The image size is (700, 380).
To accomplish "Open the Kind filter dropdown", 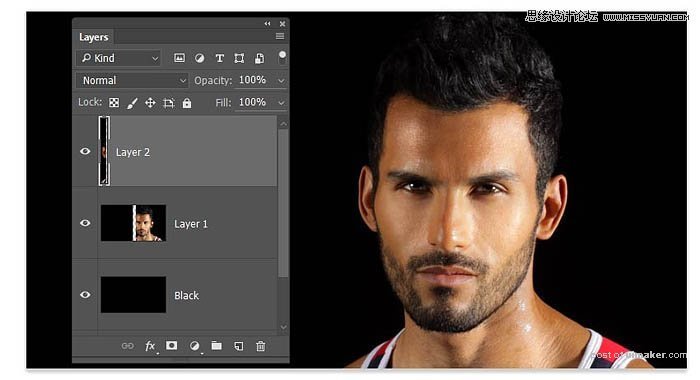I will [x=119, y=58].
